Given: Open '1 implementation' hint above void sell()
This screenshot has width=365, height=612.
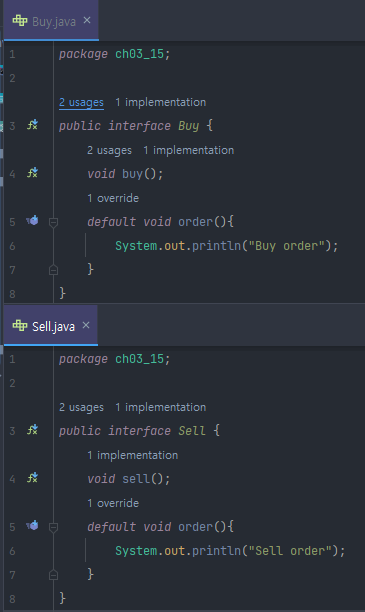Looking at the screenshot, I should pyautogui.click(x=132, y=455).
